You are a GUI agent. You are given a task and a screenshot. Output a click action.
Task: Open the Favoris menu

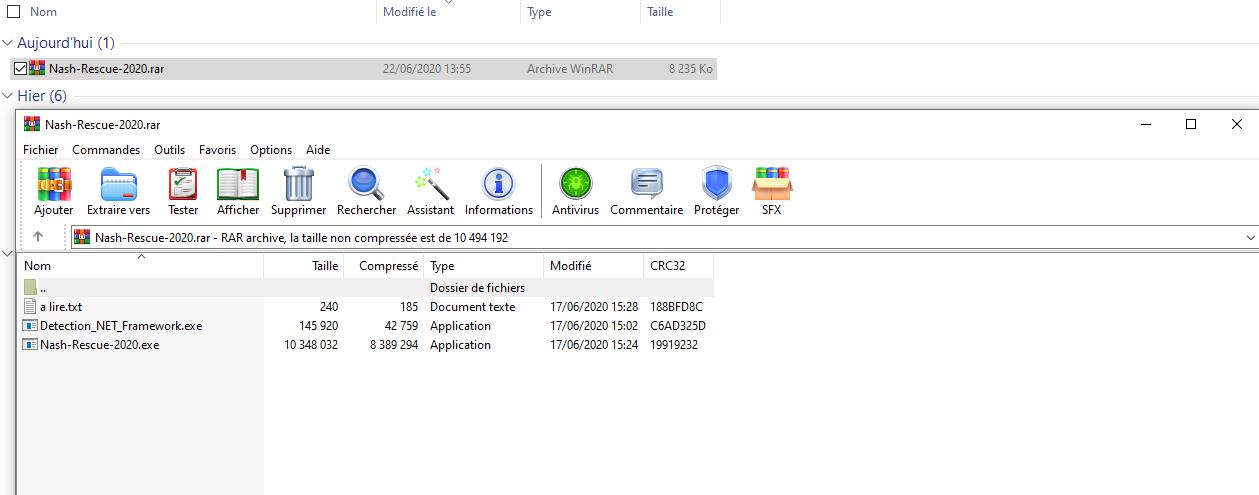tap(218, 150)
